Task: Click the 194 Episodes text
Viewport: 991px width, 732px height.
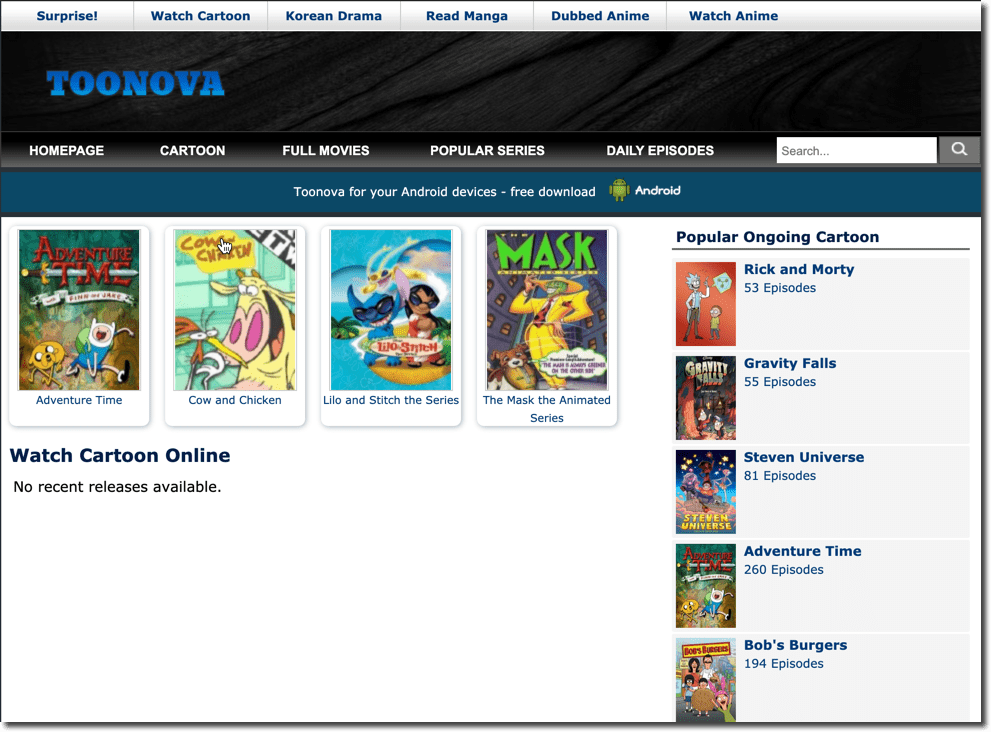Action: pyautogui.click(x=784, y=664)
